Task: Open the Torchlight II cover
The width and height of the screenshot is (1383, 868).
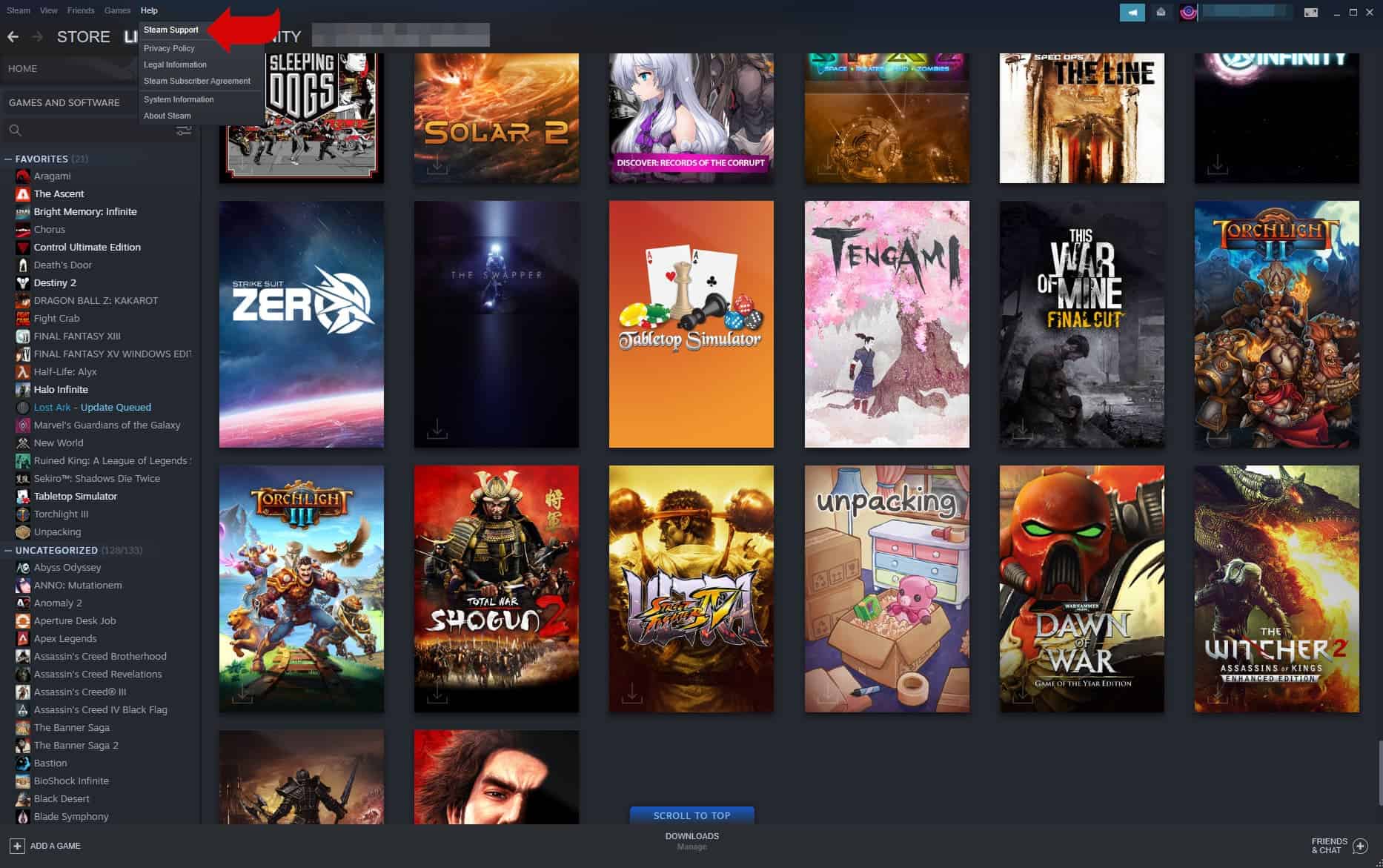Action: [x=1277, y=324]
